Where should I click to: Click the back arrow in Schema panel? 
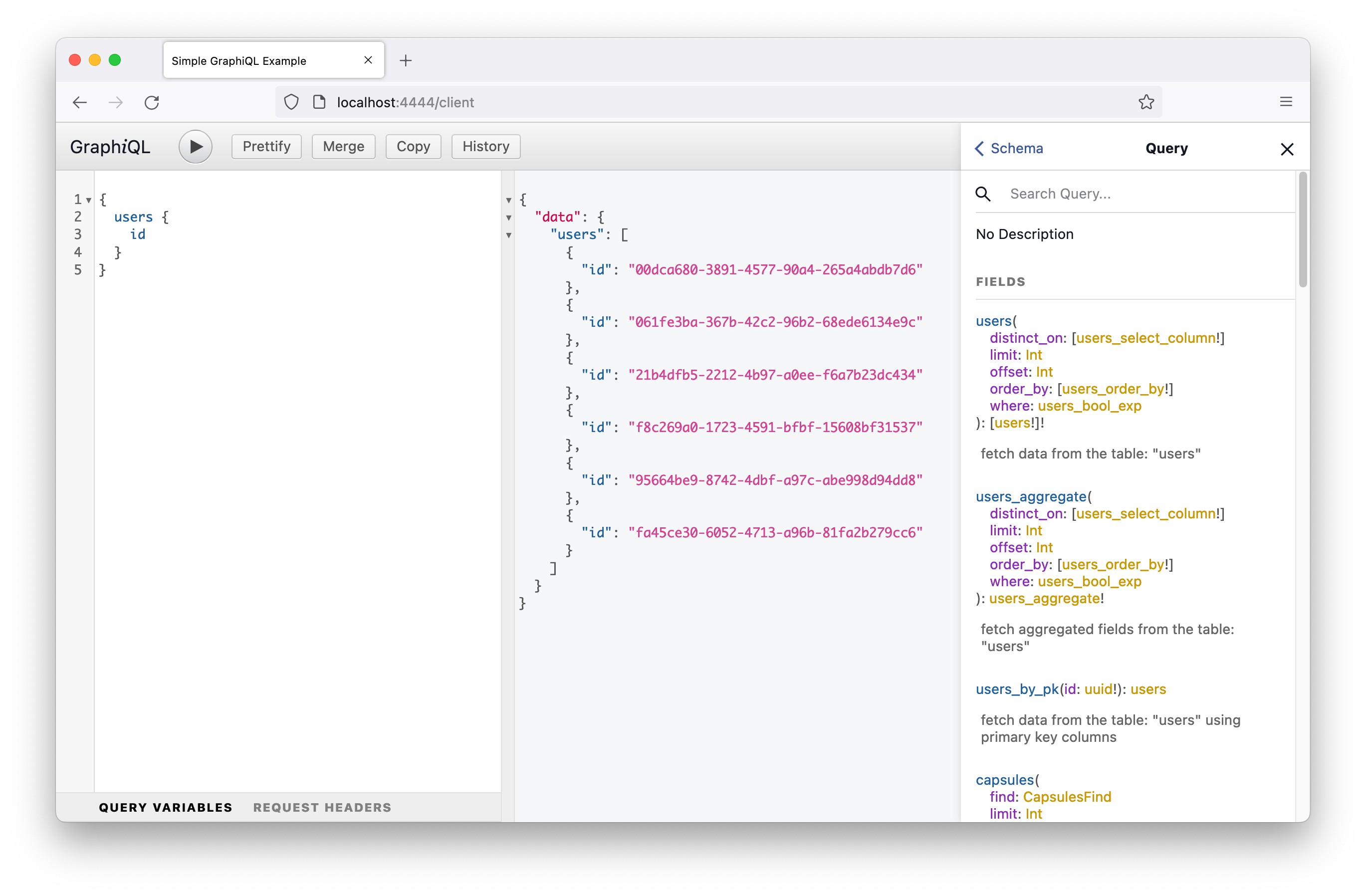(x=980, y=147)
